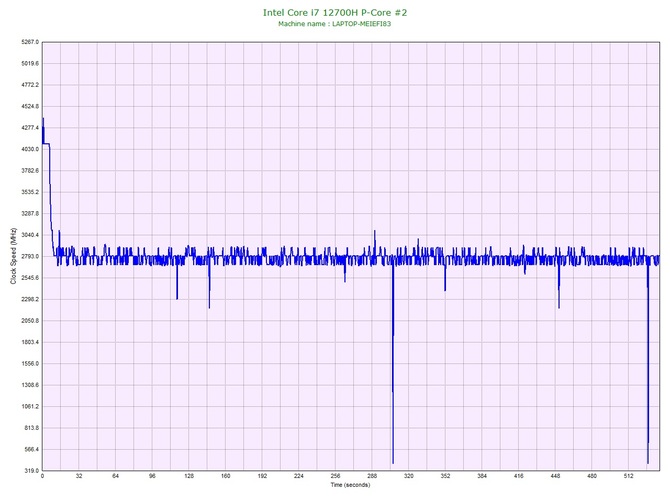Select the Y-axis value 319.0
Screen dimensions: 670x502
[32, 471]
